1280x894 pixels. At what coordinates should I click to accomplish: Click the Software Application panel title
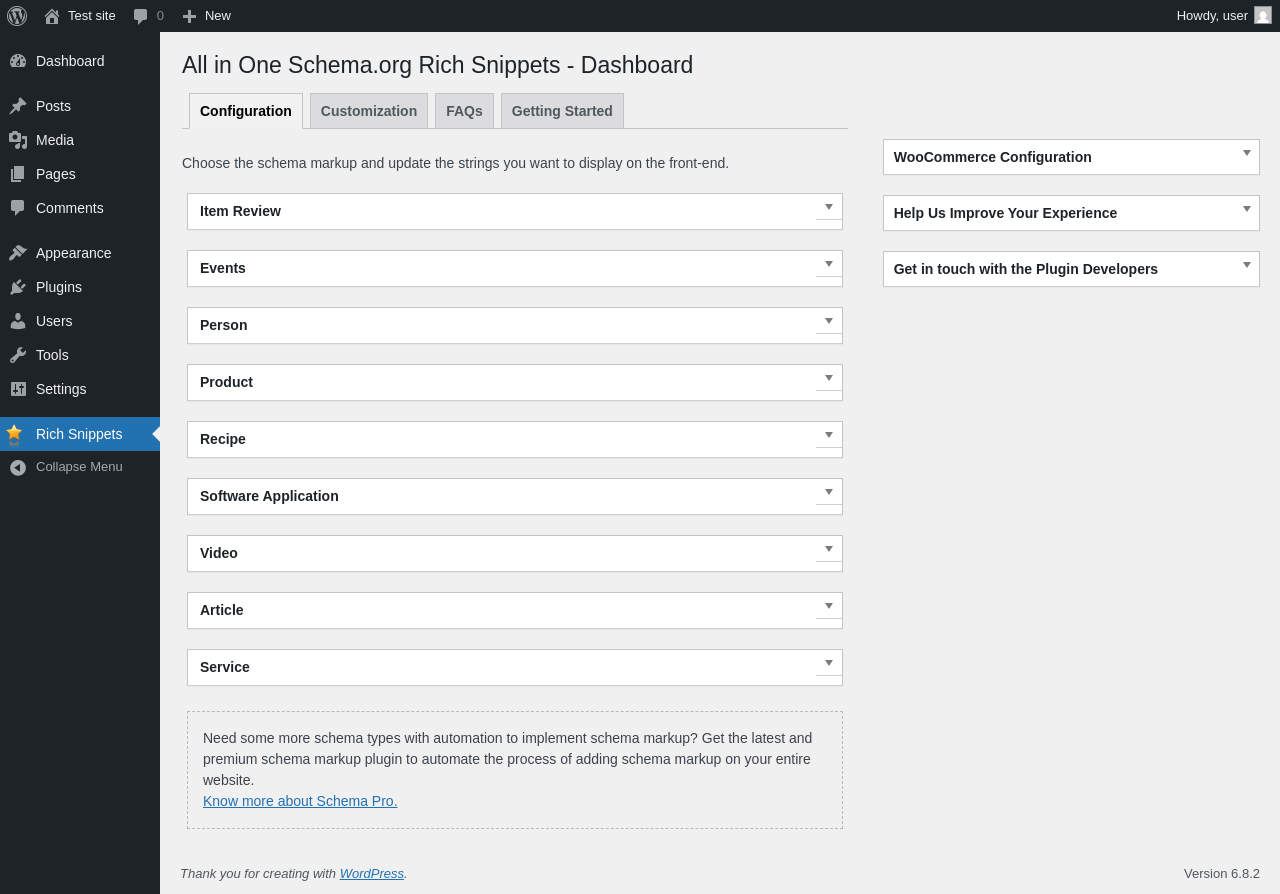coord(269,496)
